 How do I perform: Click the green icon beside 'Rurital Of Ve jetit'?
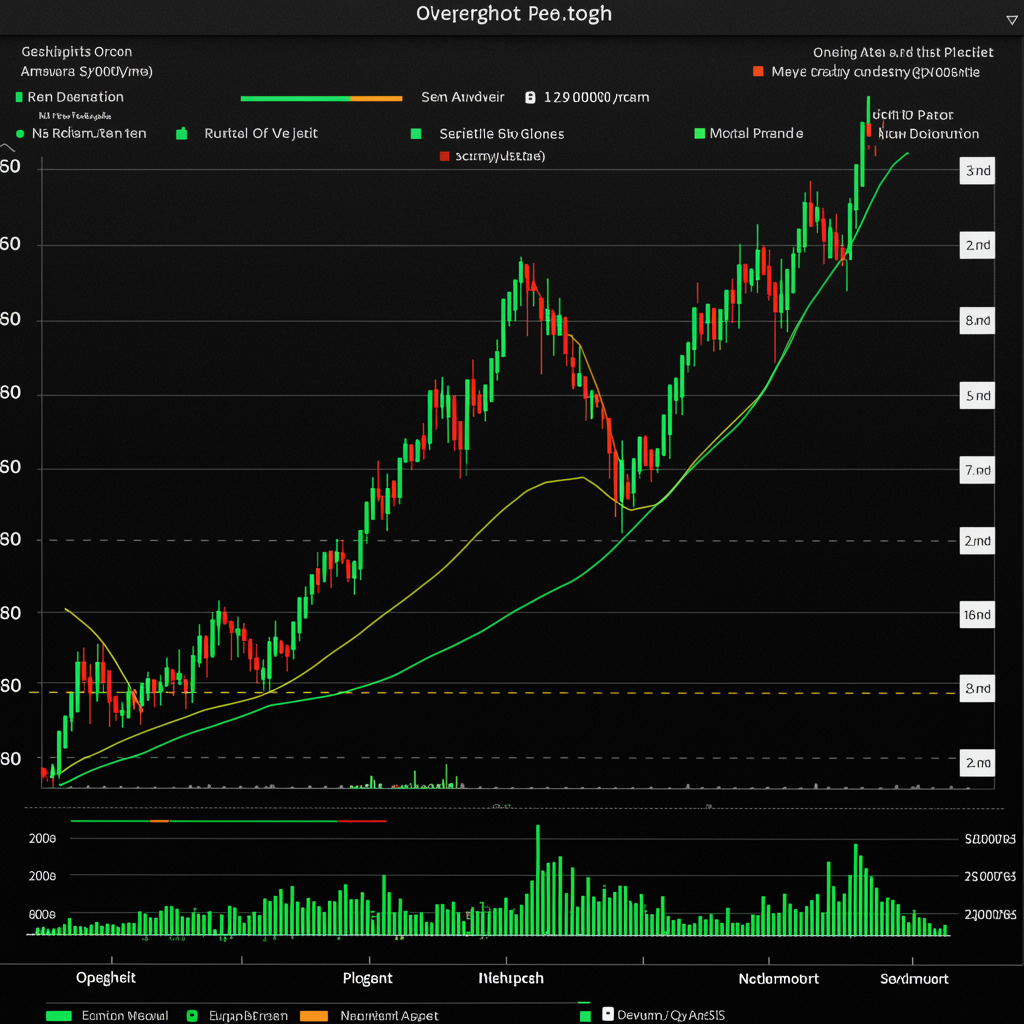[x=182, y=133]
